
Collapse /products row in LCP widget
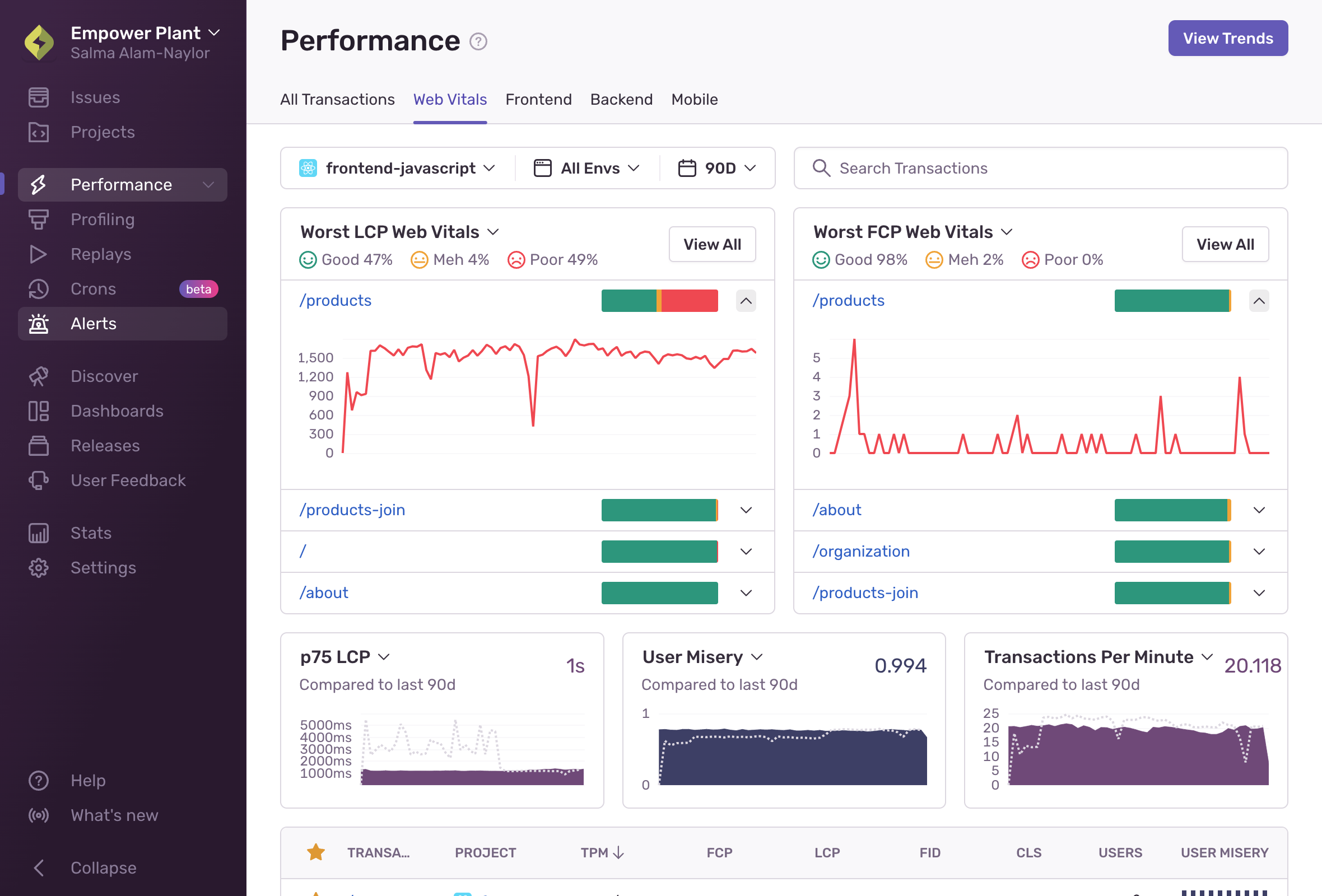pyautogui.click(x=746, y=301)
